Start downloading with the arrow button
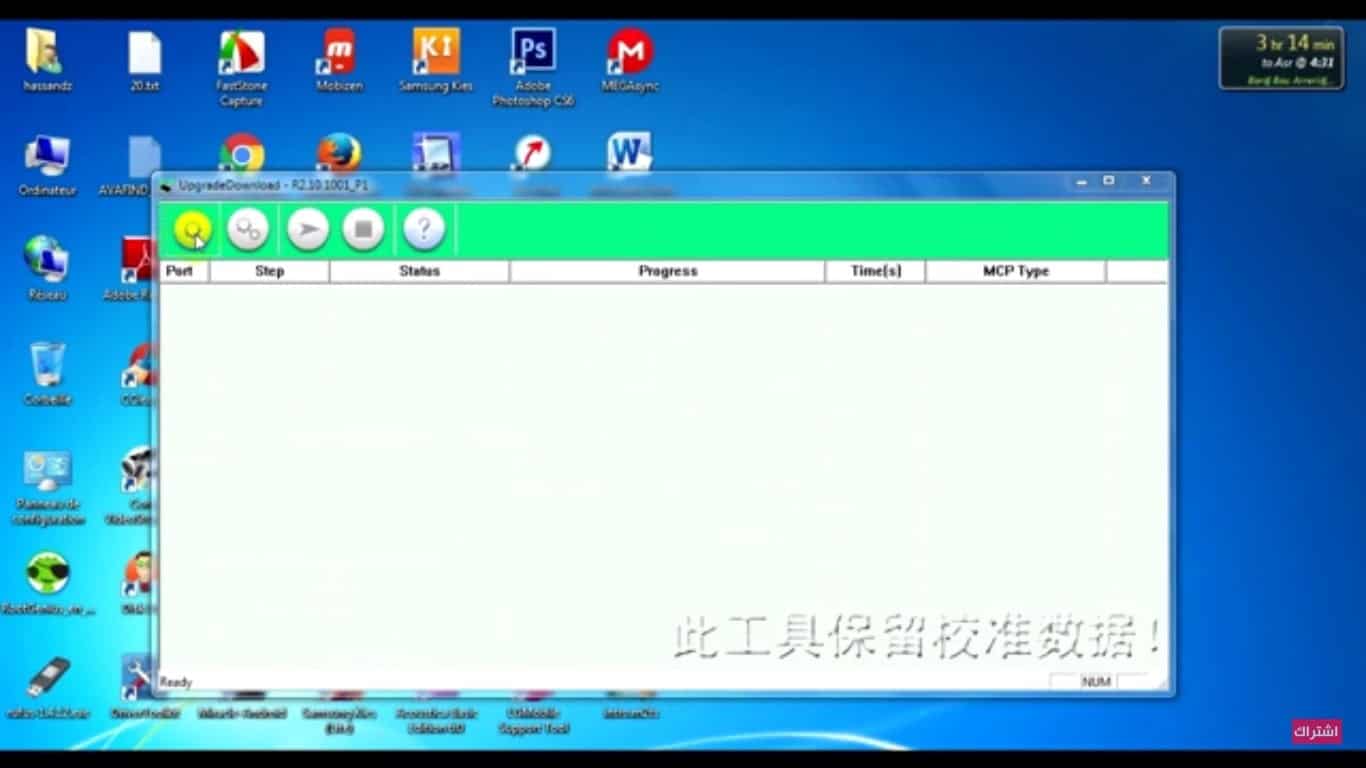The height and width of the screenshot is (768, 1366). pos(308,231)
